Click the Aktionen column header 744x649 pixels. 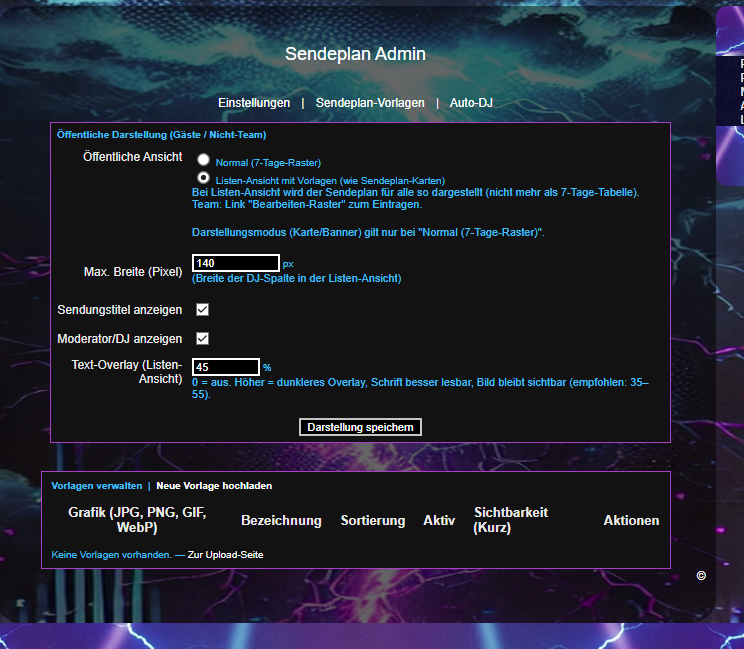(631, 520)
